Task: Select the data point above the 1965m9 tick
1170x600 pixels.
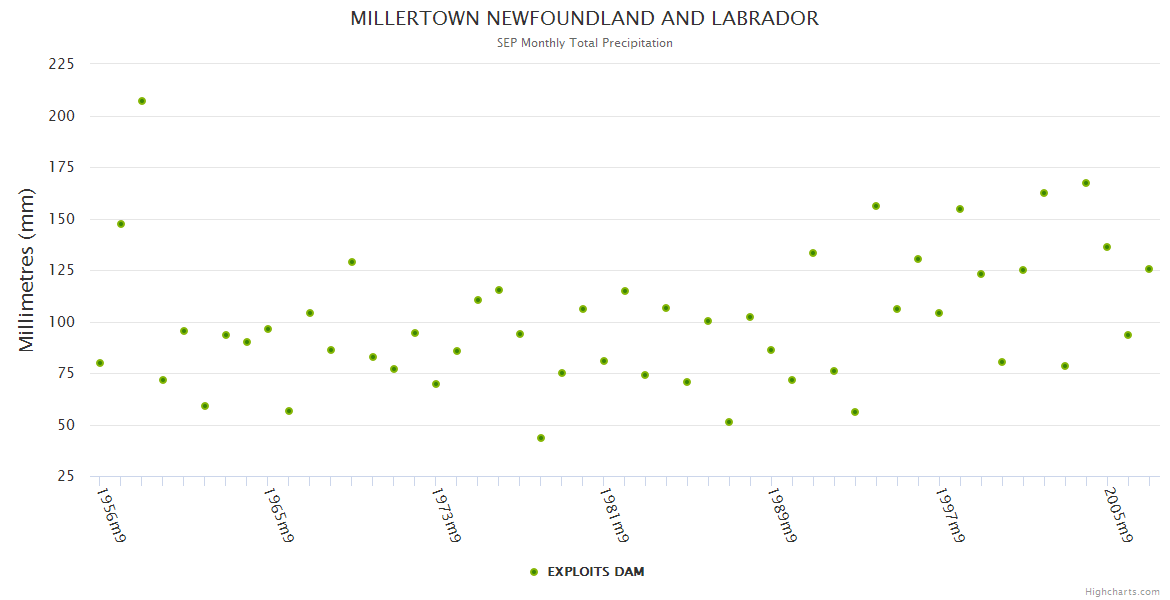Action: coord(268,329)
